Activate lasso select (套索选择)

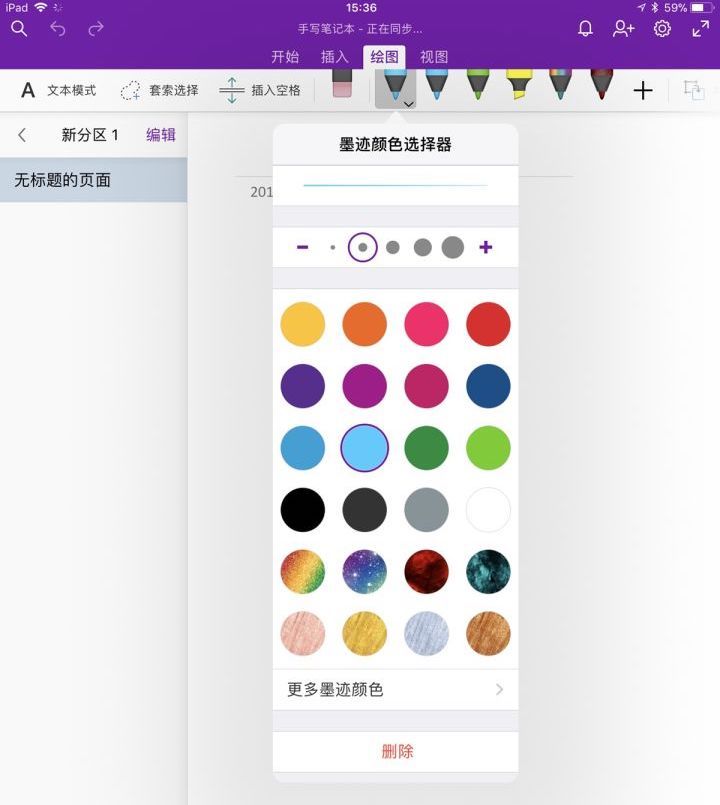point(159,90)
